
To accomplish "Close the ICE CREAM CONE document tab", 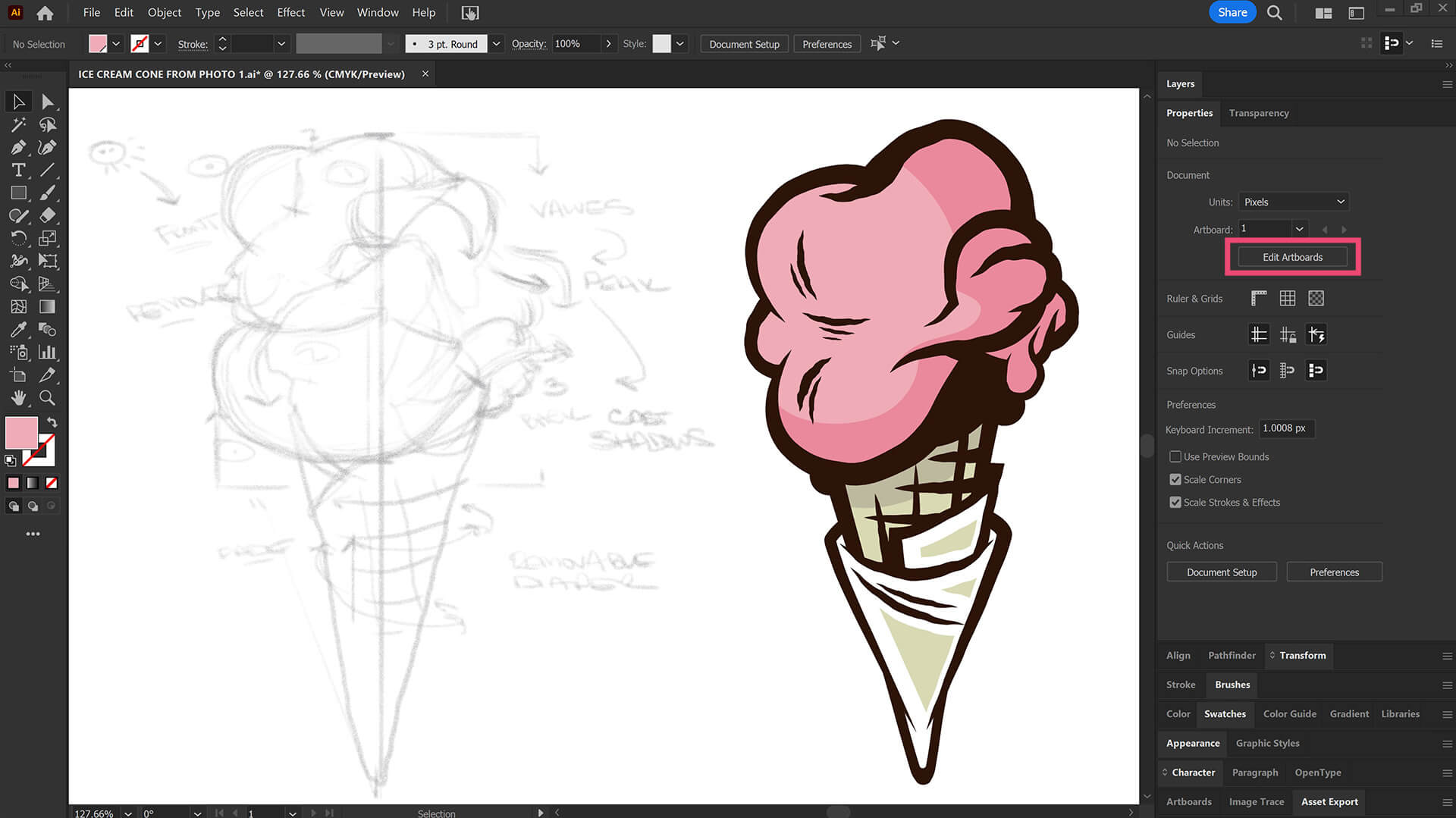I will [425, 74].
